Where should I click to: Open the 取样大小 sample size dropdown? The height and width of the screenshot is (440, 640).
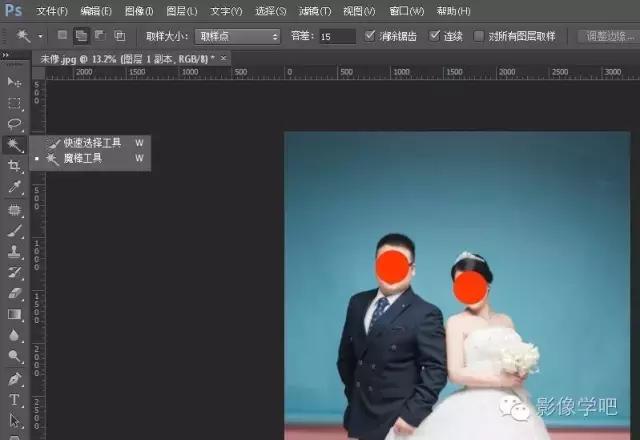(x=238, y=37)
